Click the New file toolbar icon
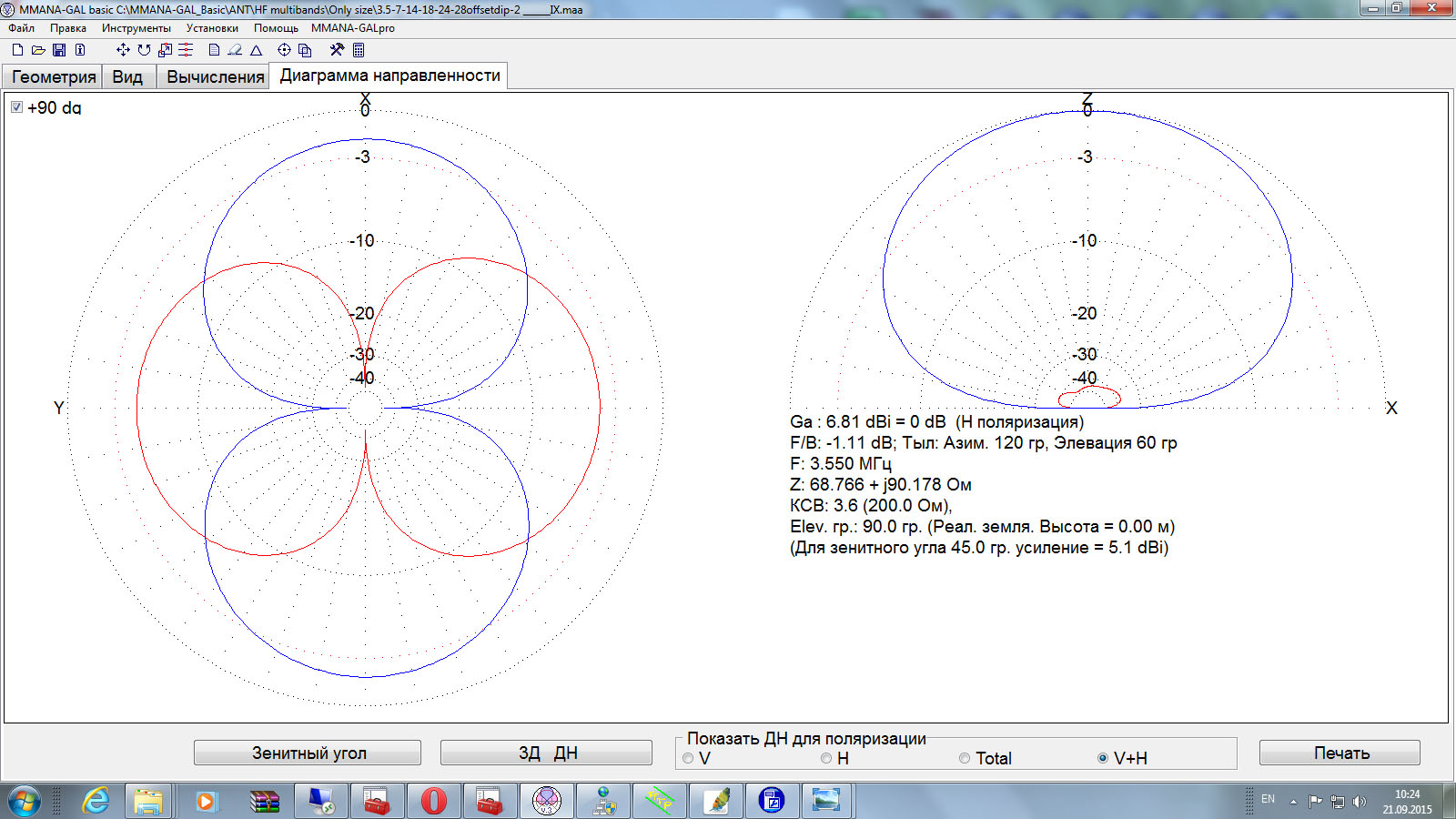Viewport: 1456px width, 819px height. tap(17, 50)
